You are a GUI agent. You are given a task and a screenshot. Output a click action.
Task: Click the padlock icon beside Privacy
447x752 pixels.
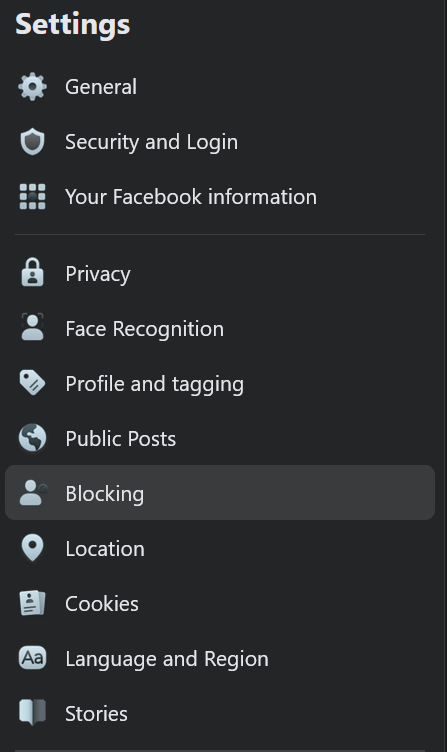pyautogui.click(x=33, y=273)
